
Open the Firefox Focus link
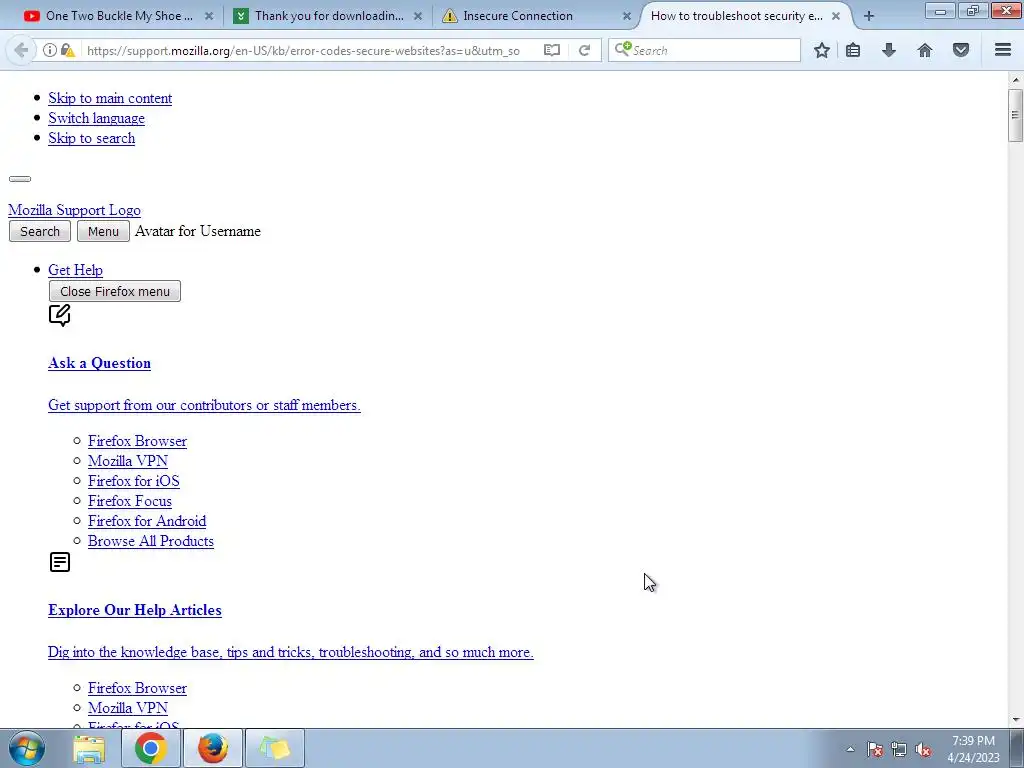130,501
